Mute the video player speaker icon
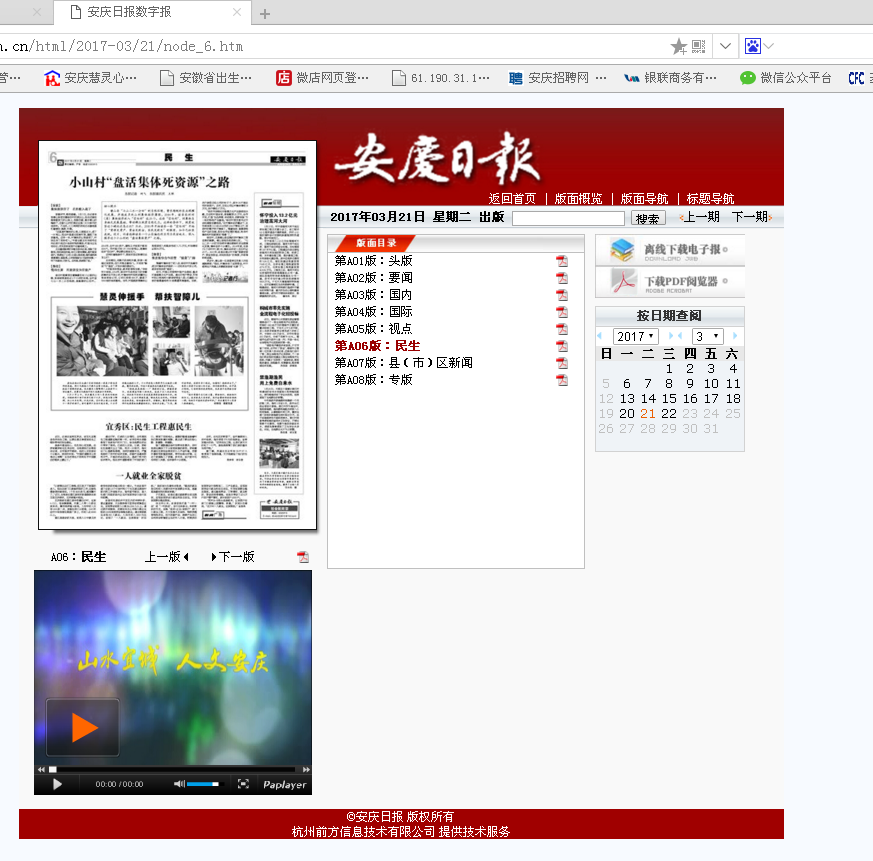Viewport: 873px width, 861px height. click(179, 784)
